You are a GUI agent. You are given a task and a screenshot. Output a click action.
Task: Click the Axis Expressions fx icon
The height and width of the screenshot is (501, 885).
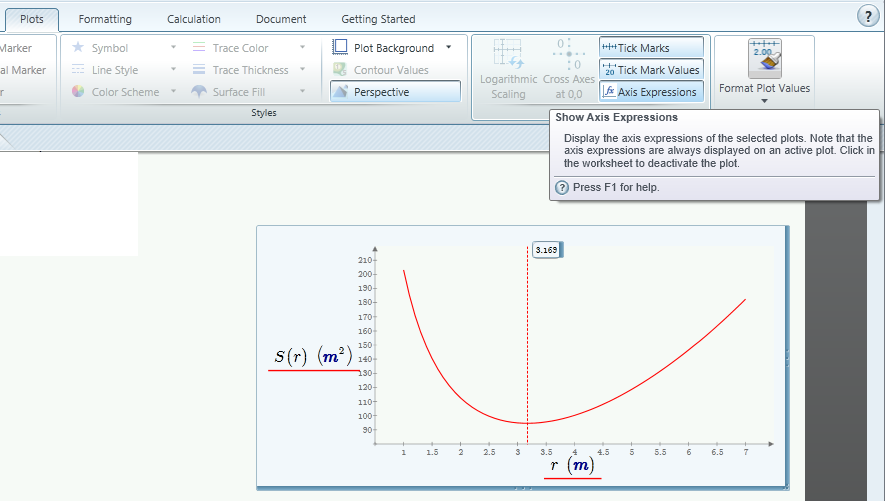(609, 91)
